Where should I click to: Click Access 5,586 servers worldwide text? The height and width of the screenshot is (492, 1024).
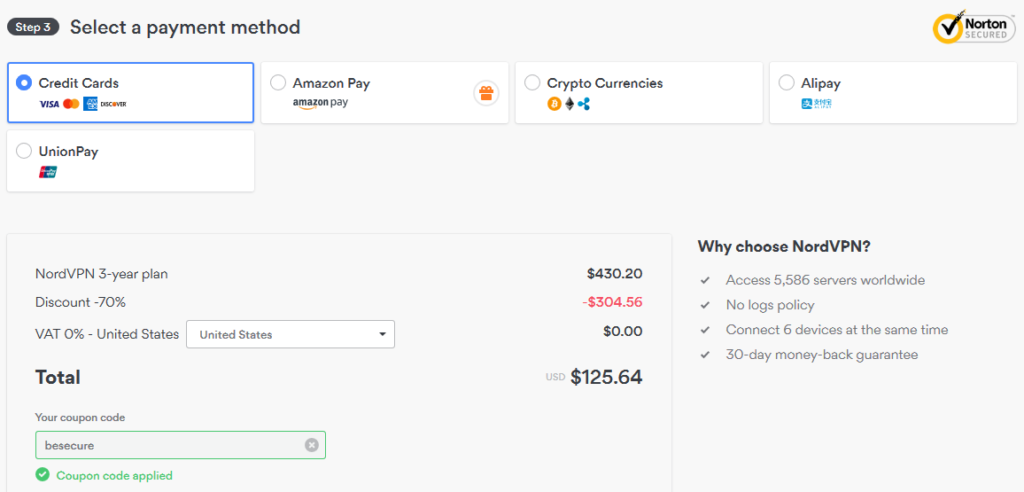pyautogui.click(x=825, y=280)
